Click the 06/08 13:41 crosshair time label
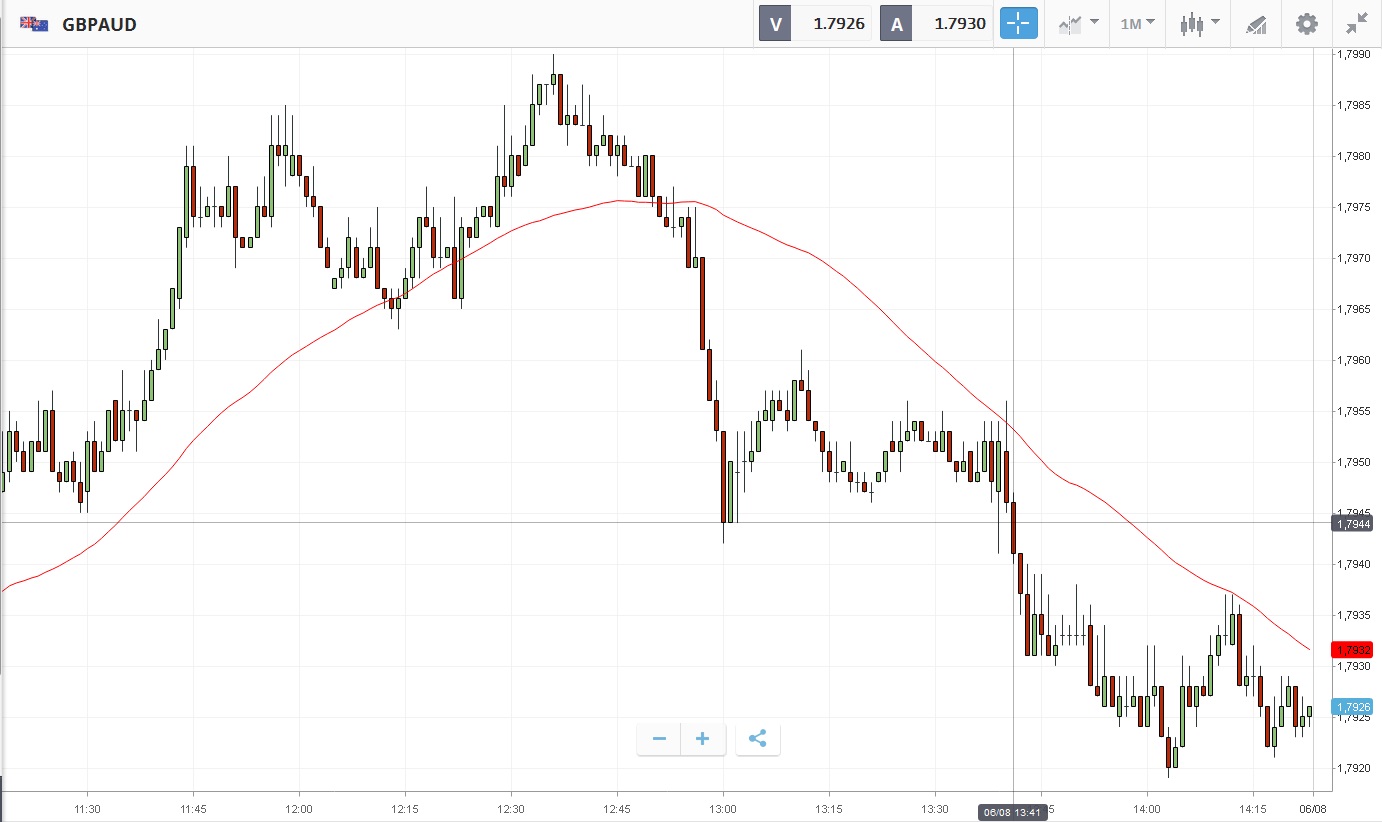Image resolution: width=1382 pixels, height=822 pixels. [1013, 813]
